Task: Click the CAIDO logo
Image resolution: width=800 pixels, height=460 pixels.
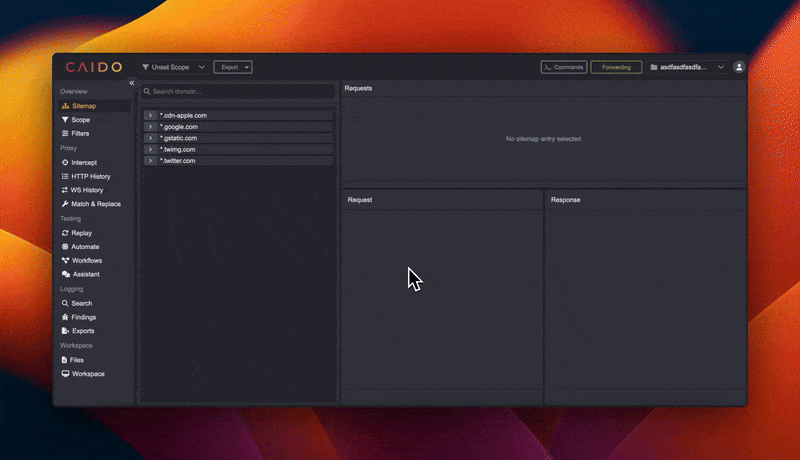Action: click(x=94, y=67)
